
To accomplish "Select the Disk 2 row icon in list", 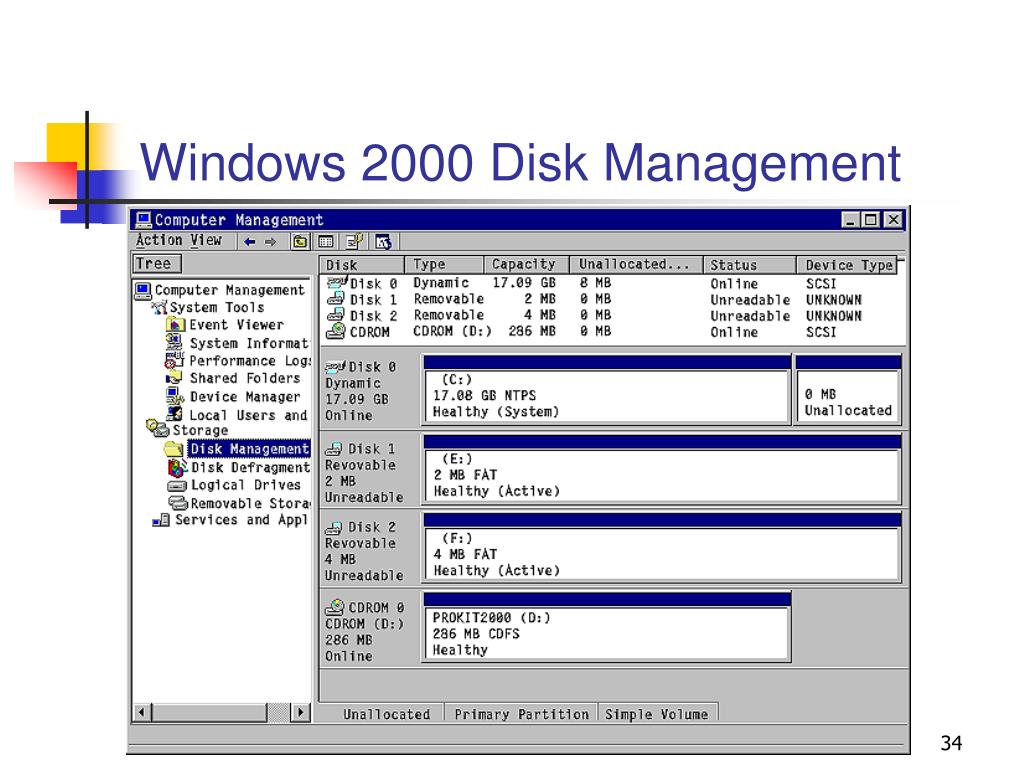I will click(x=336, y=315).
